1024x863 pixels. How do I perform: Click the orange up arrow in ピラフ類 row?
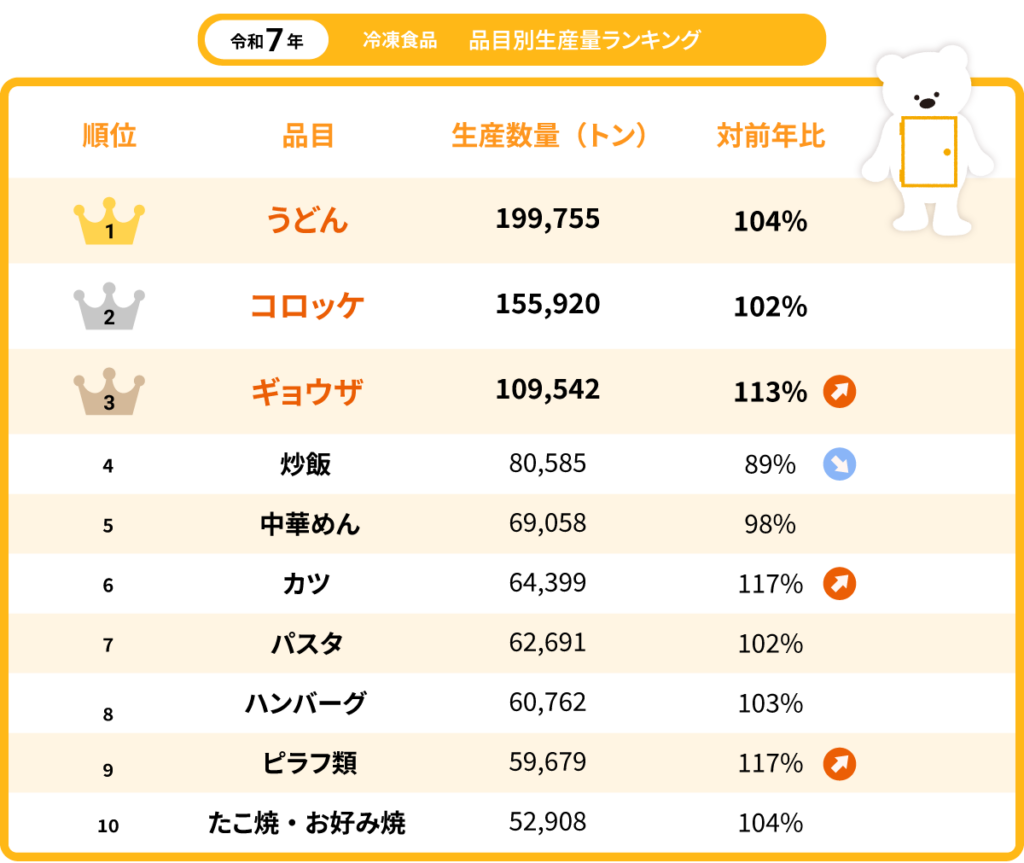coord(839,764)
